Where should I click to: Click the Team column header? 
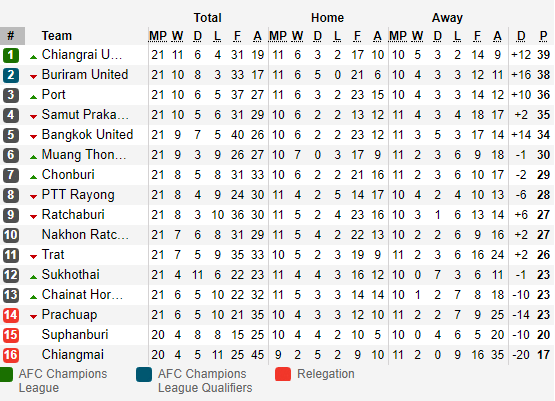57,35
